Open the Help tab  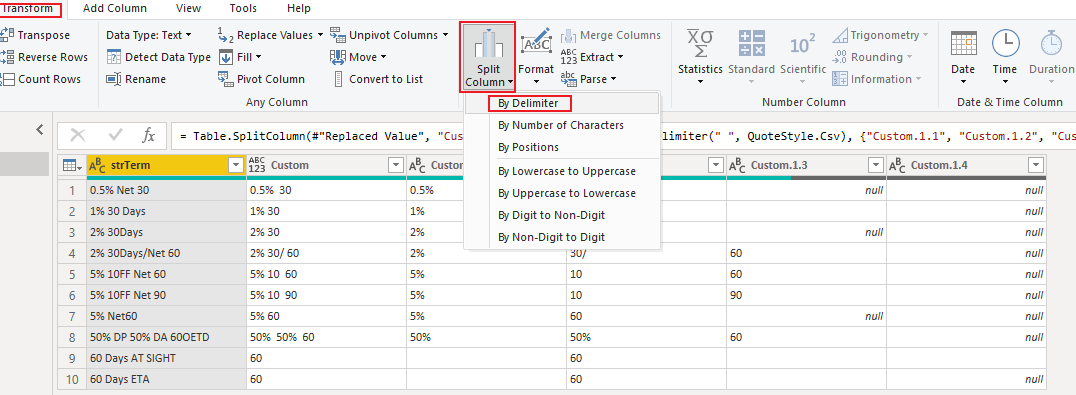(x=299, y=8)
